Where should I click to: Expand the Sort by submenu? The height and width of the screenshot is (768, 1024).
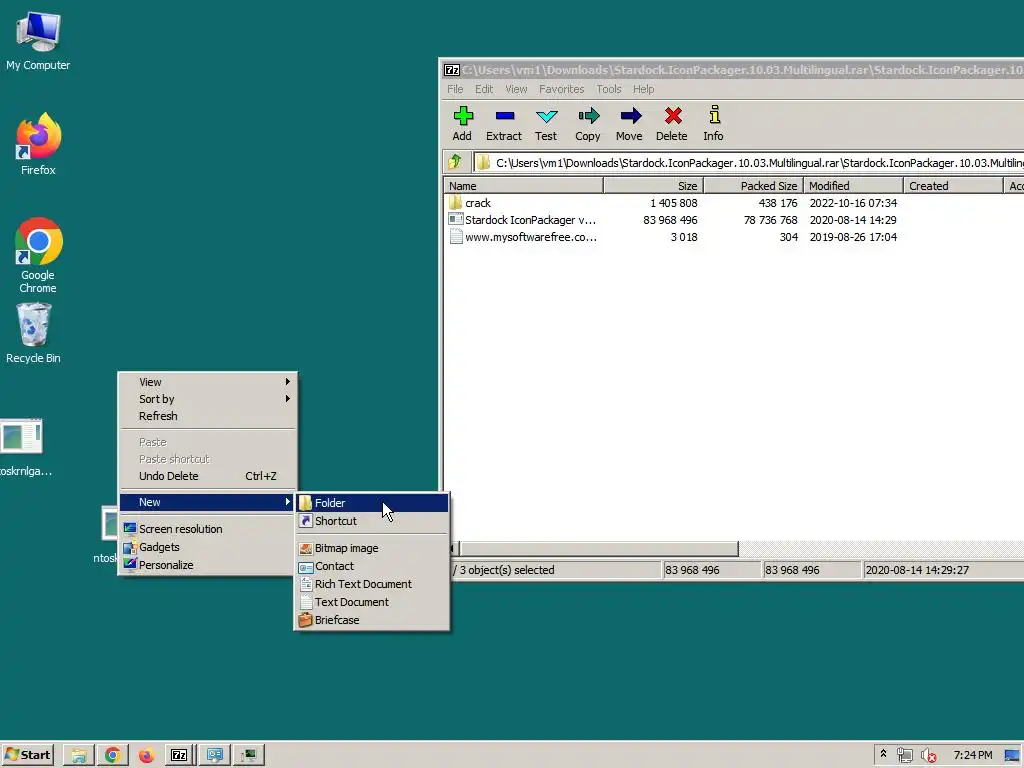(208, 399)
